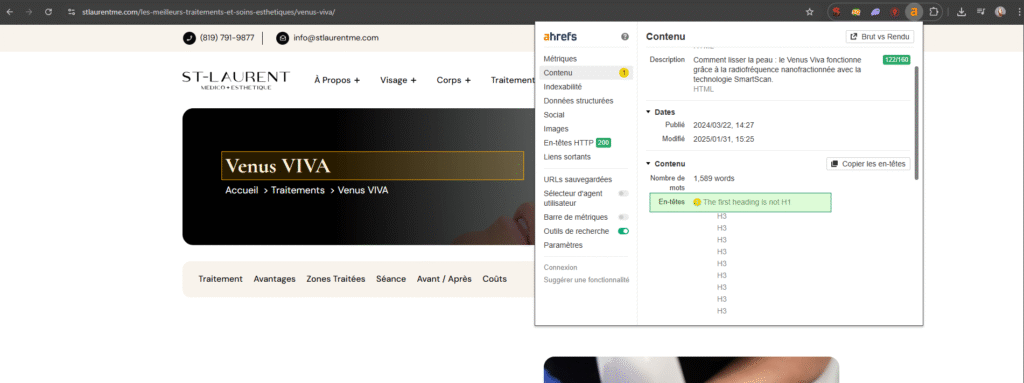Jump to Coûts section tab
The image size is (1024, 383).
[494, 279]
